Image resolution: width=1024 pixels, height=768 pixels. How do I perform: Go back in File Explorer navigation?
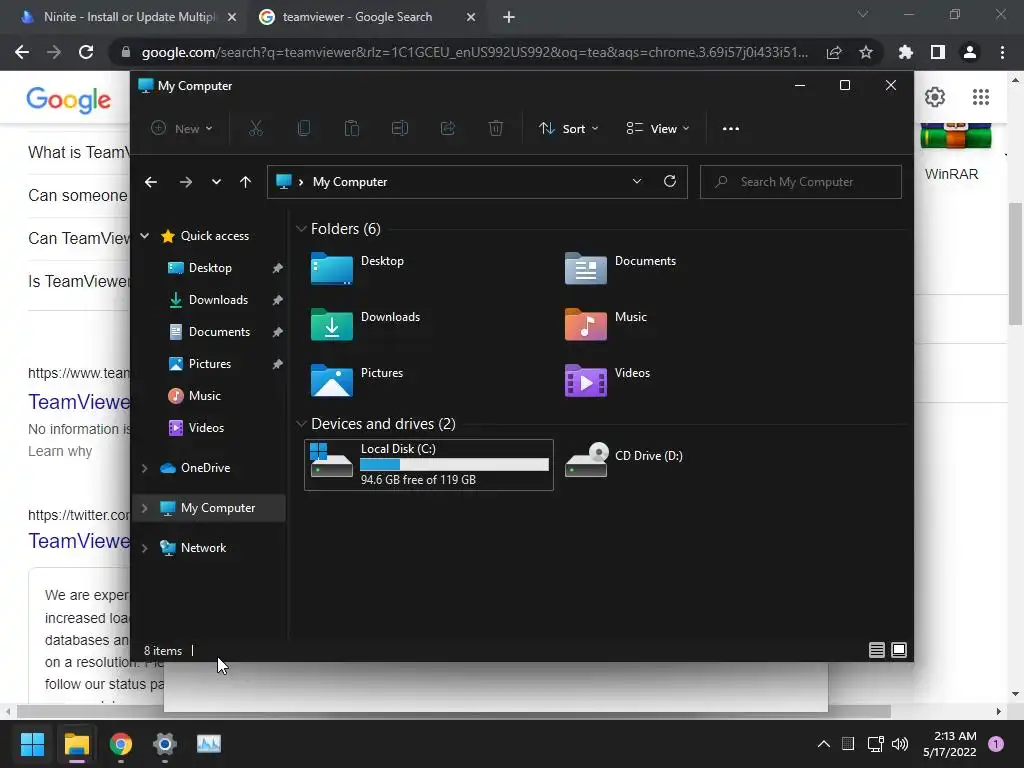[151, 182]
